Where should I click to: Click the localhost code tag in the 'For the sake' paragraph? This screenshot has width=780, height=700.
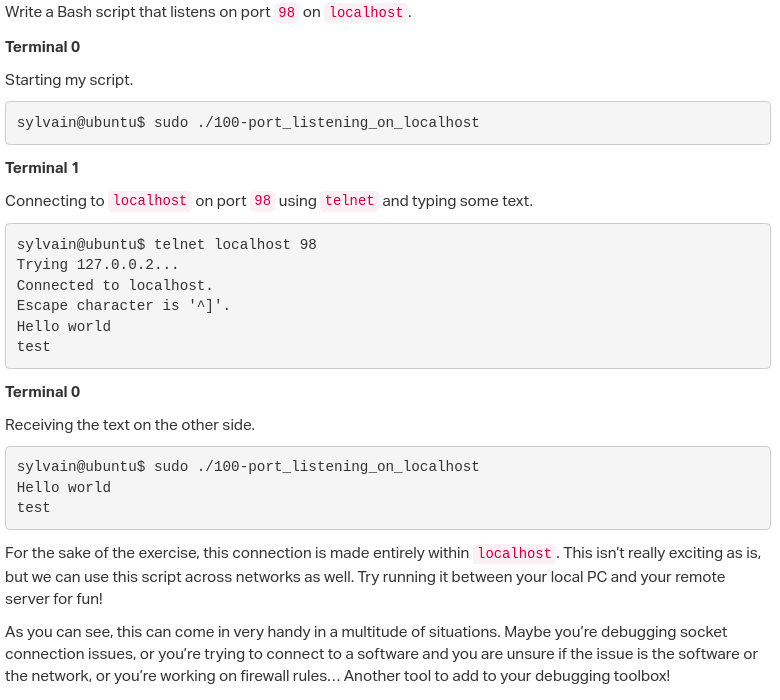pyautogui.click(x=514, y=553)
